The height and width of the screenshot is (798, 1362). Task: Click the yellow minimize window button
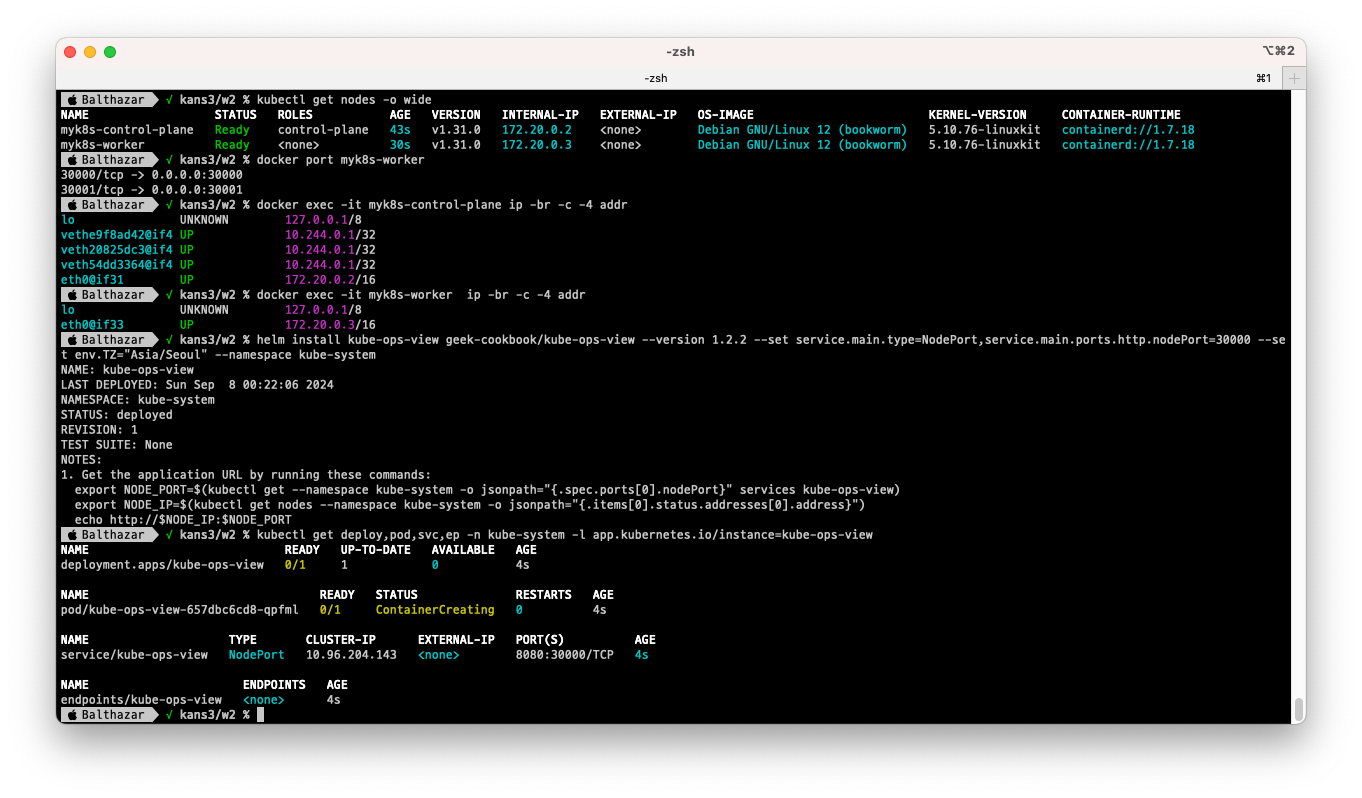click(x=90, y=52)
